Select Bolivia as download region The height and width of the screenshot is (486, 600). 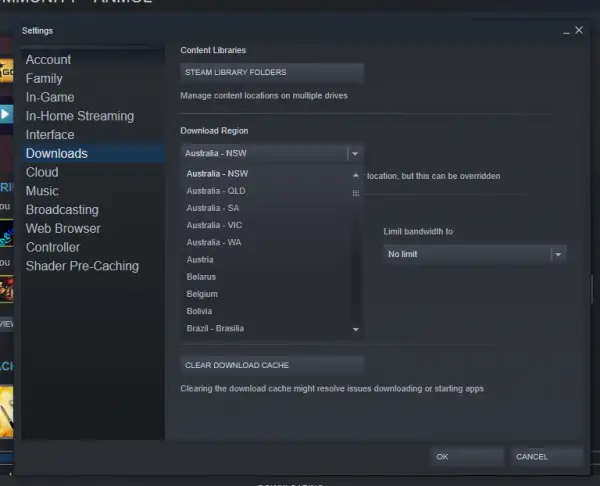[x=267, y=311]
